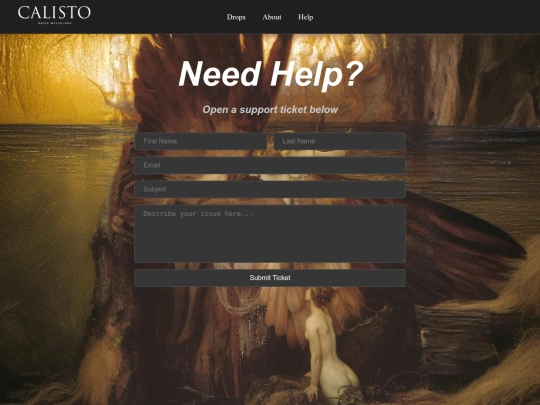Submit the ticket with the Submit Ticket button
Screen dimensions: 540x405
270,278
